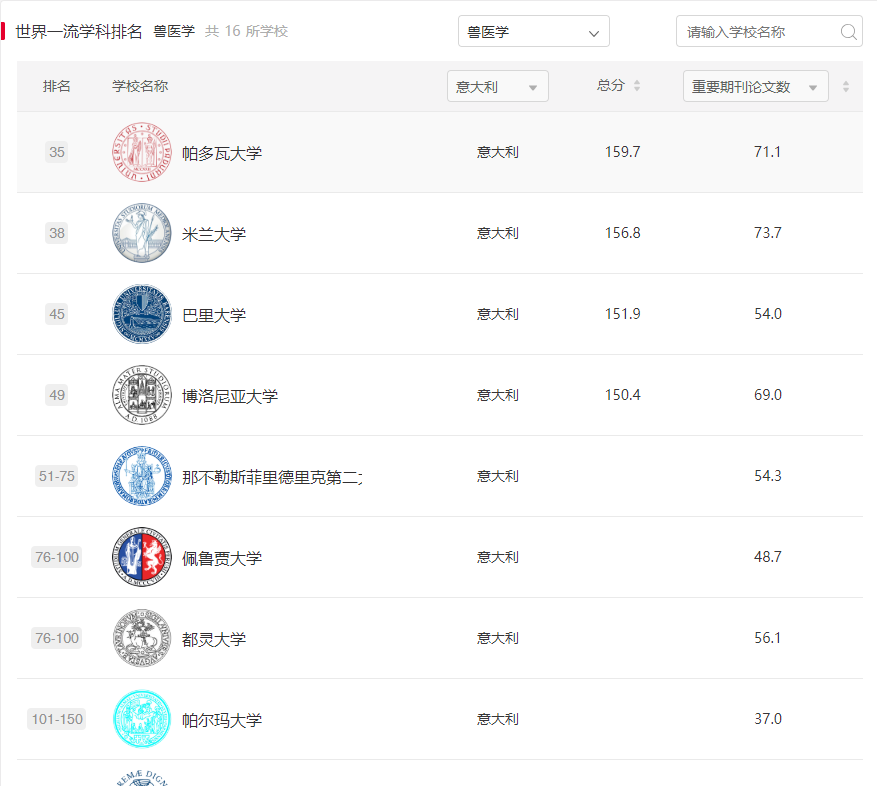Click rank badge 35

point(56,152)
